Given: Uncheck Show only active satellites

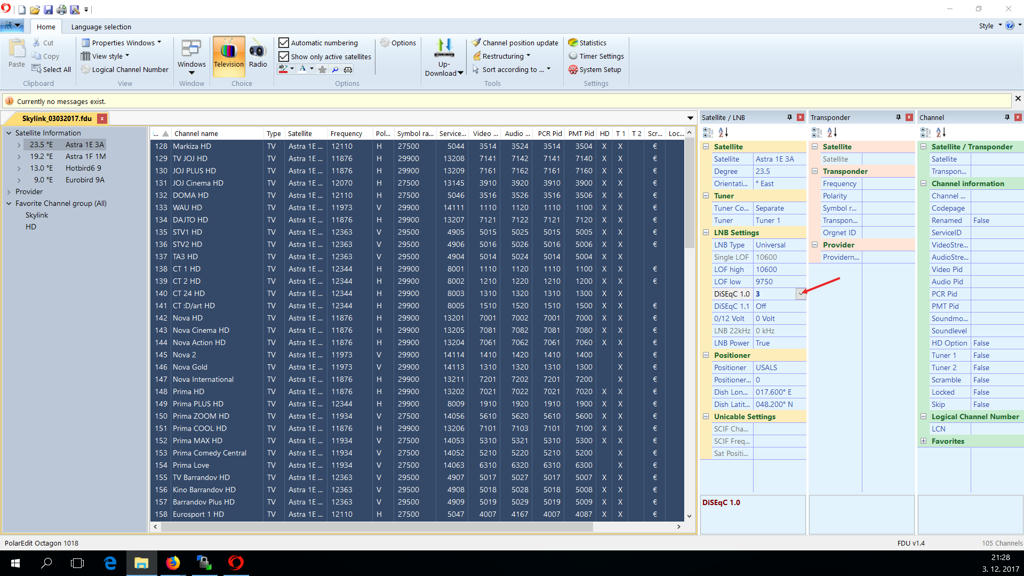Looking at the screenshot, I should (x=284, y=57).
